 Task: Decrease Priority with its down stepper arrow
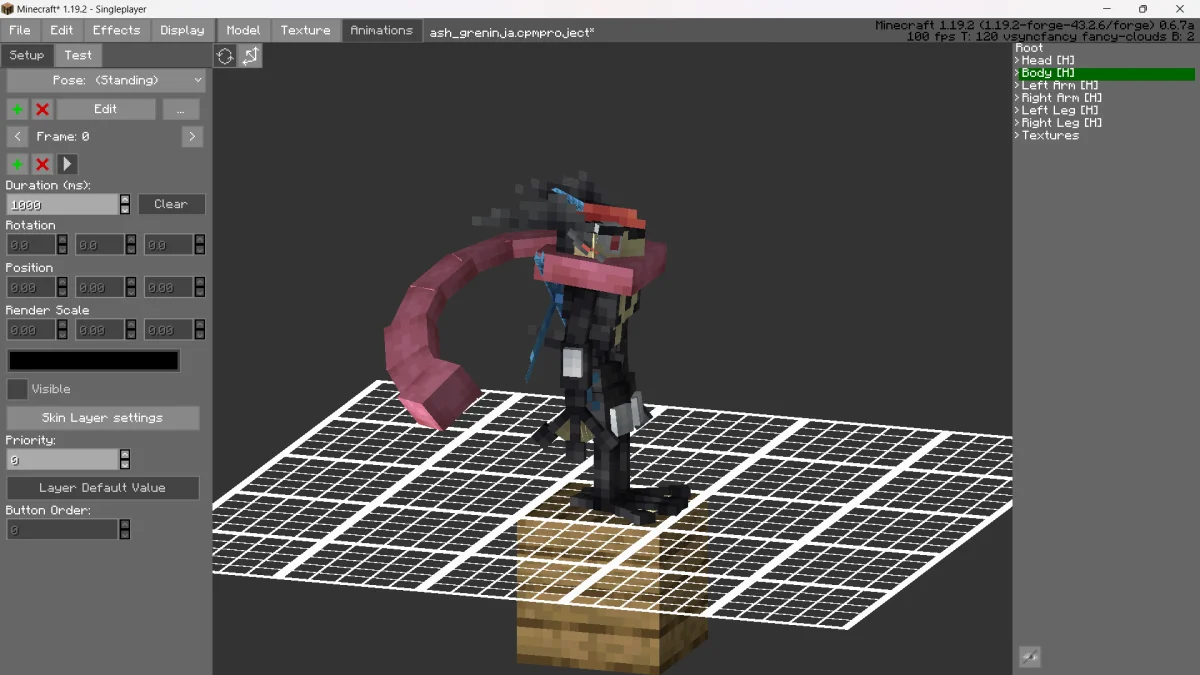pyautogui.click(x=124, y=465)
